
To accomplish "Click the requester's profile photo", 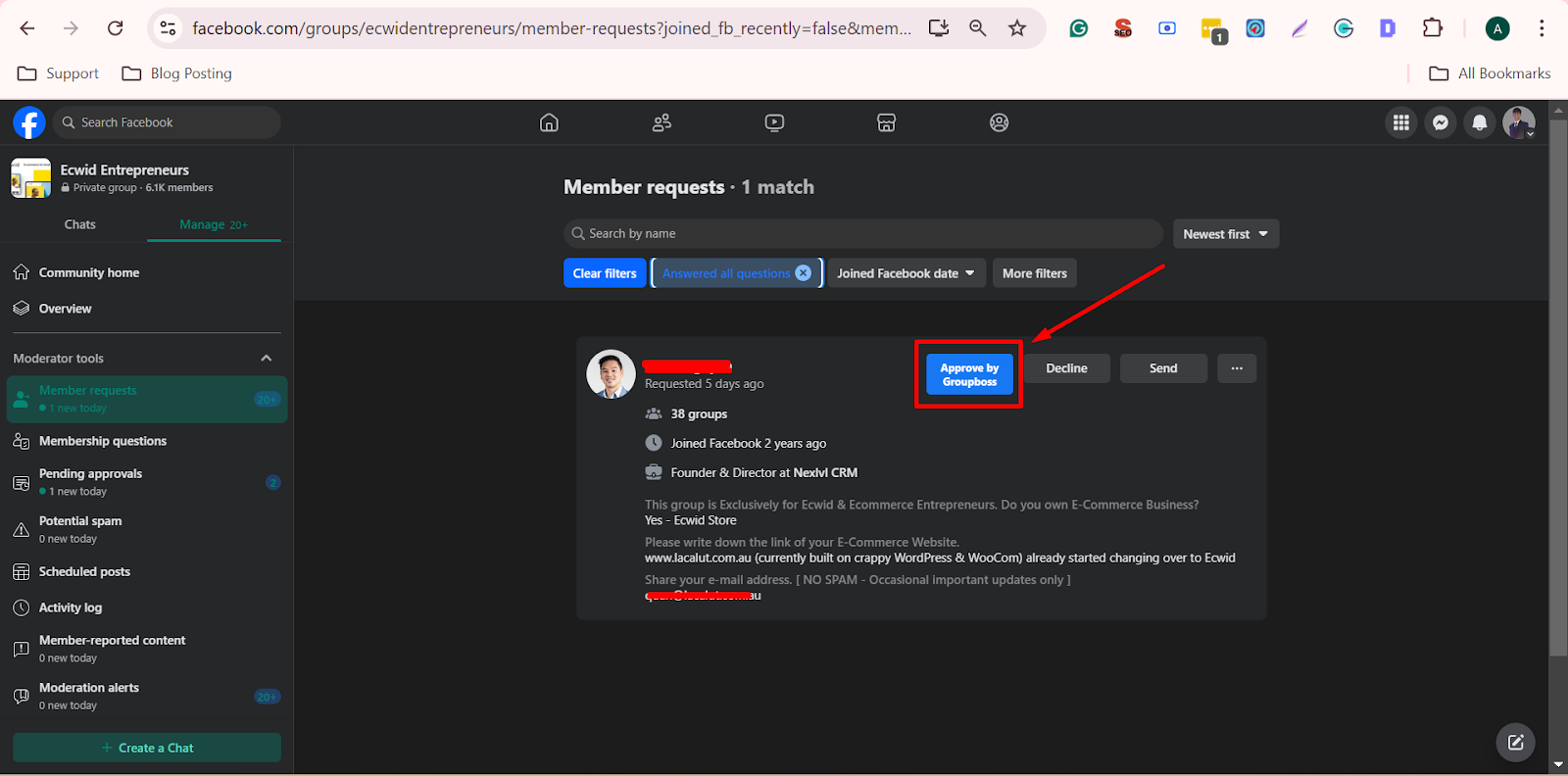I will pyautogui.click(x=611, y=374).
